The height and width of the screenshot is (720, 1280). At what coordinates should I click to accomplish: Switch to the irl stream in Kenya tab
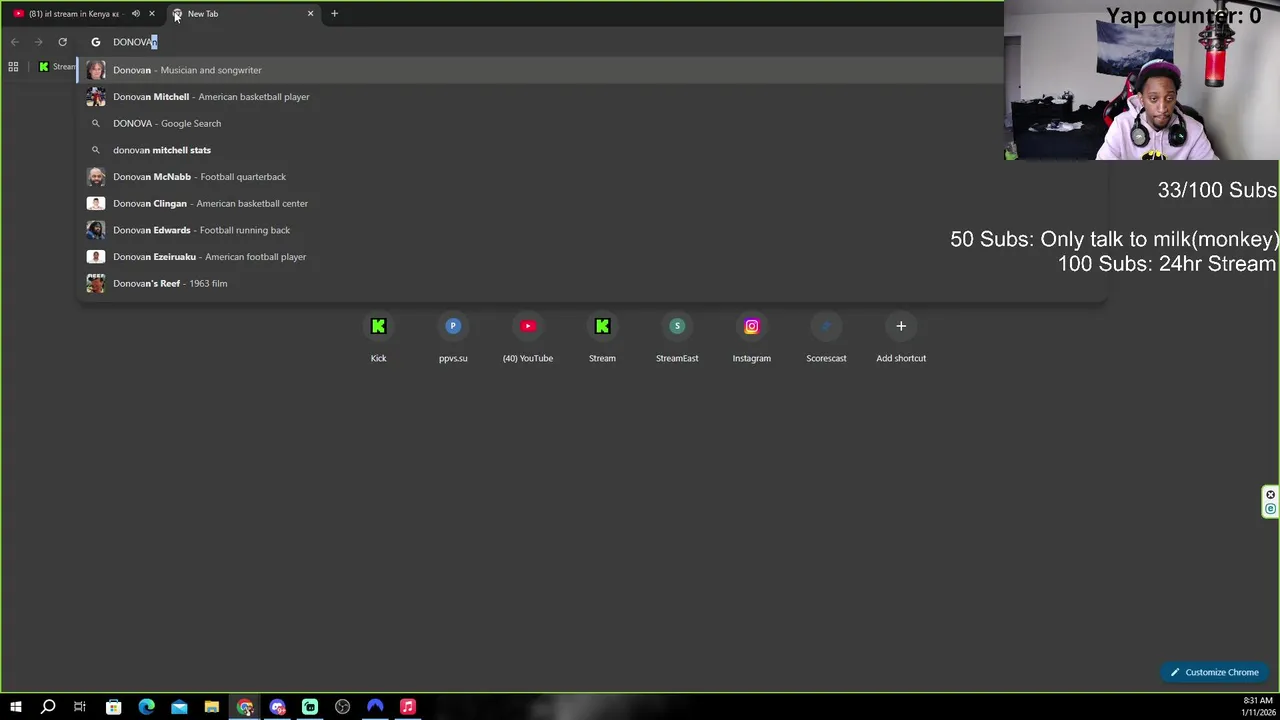tap(74, 14)
